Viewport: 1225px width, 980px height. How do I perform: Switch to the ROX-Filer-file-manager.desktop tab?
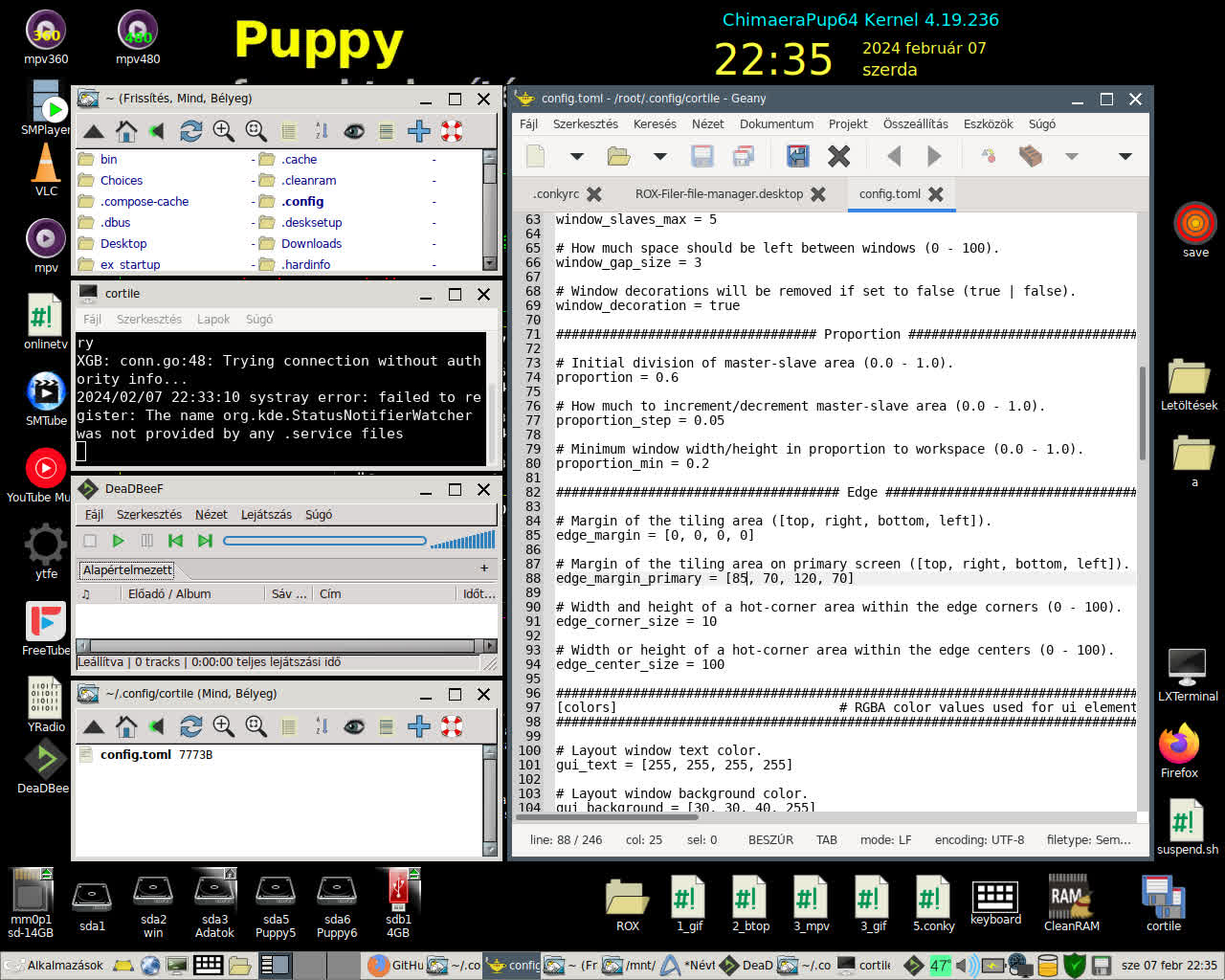pyautogui.click(x=719, y=194)
